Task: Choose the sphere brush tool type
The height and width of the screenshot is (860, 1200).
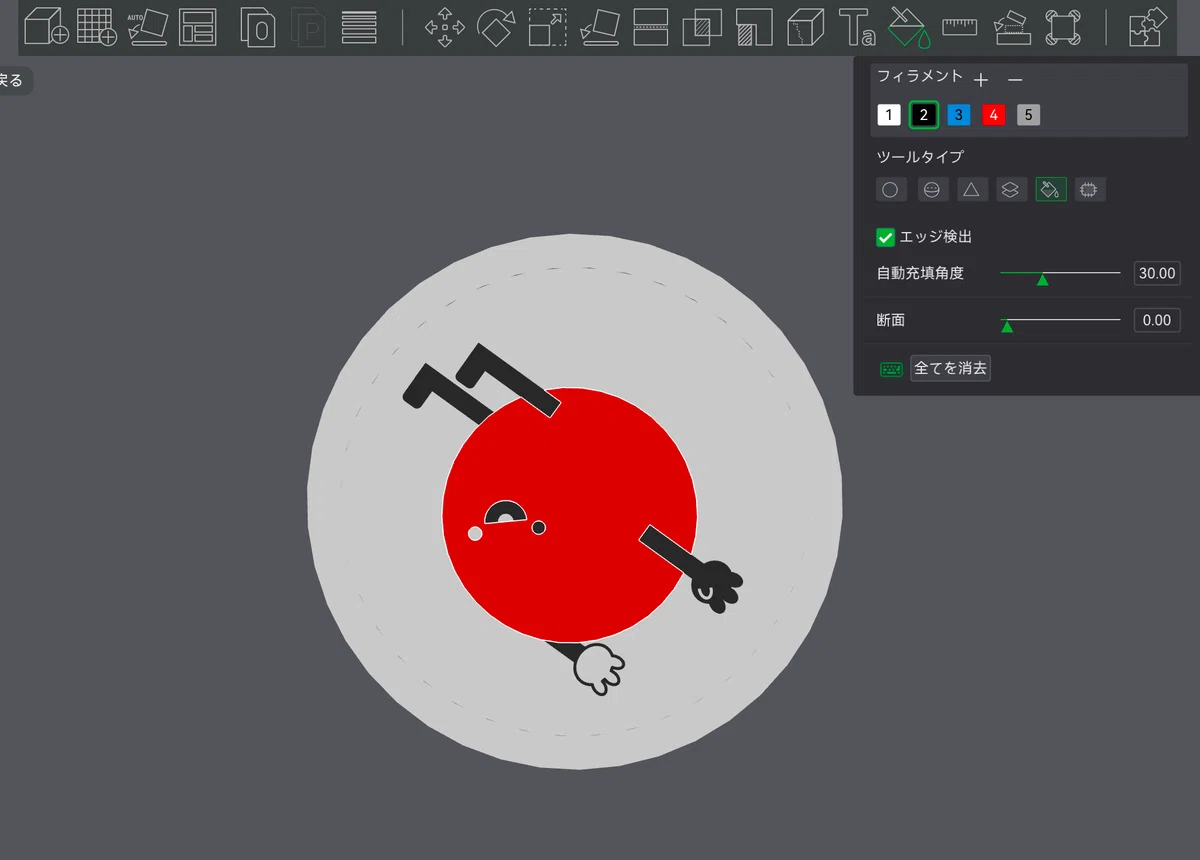Action: click(x=932, y=189)
